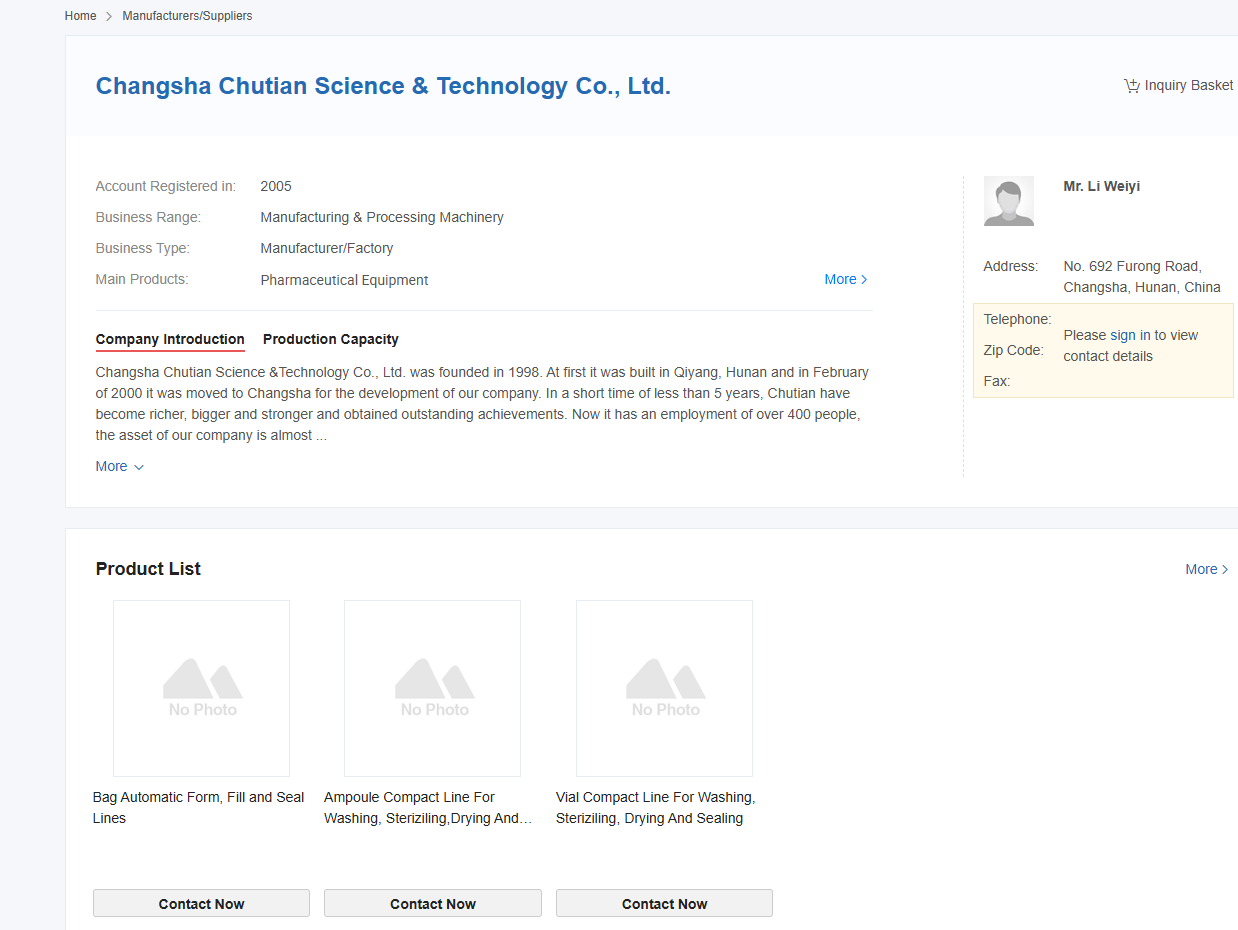Expand More next to Main Products
The height and width of the screenshot is (930, 1238).
[x=845, y=279]
